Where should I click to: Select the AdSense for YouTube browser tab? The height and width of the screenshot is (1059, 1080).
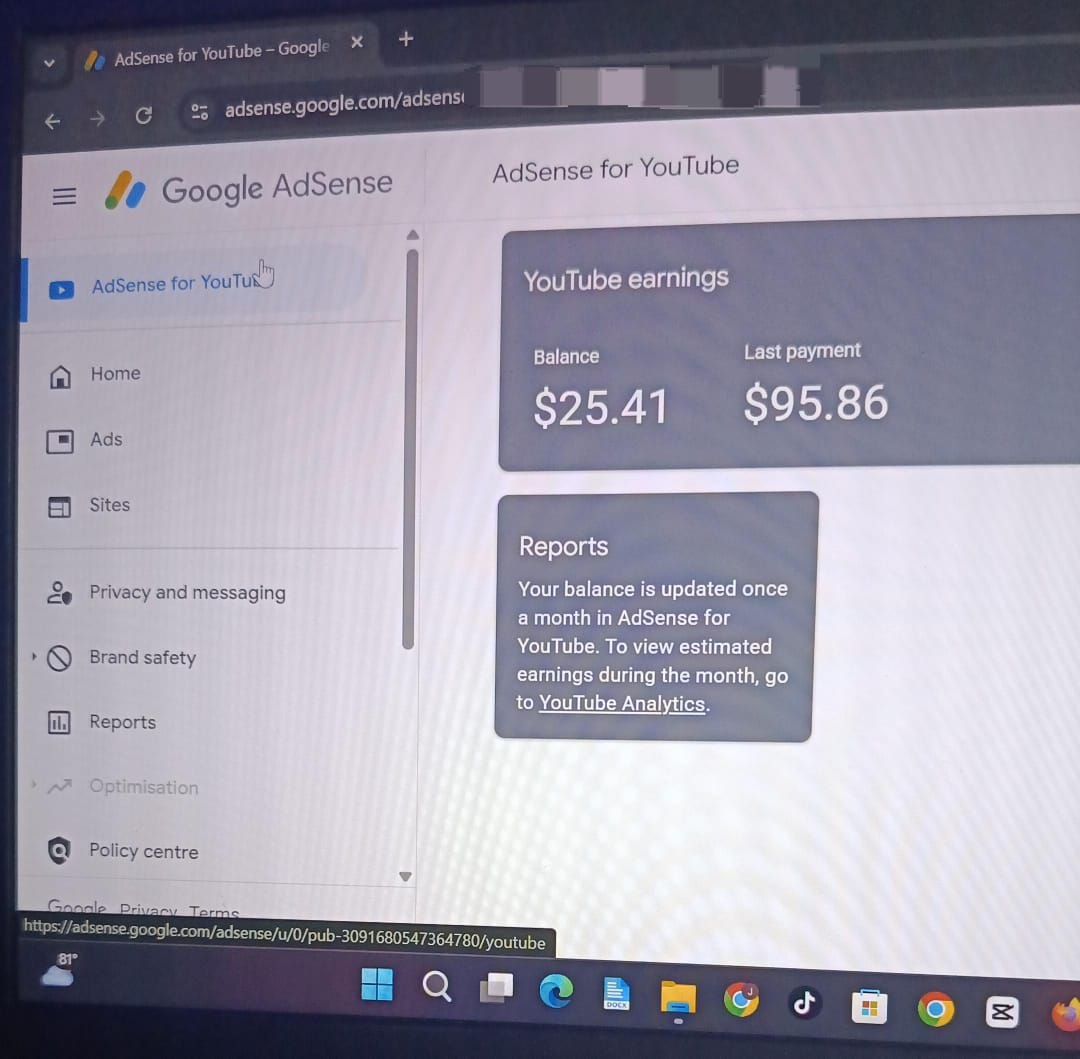pos(220,54)
